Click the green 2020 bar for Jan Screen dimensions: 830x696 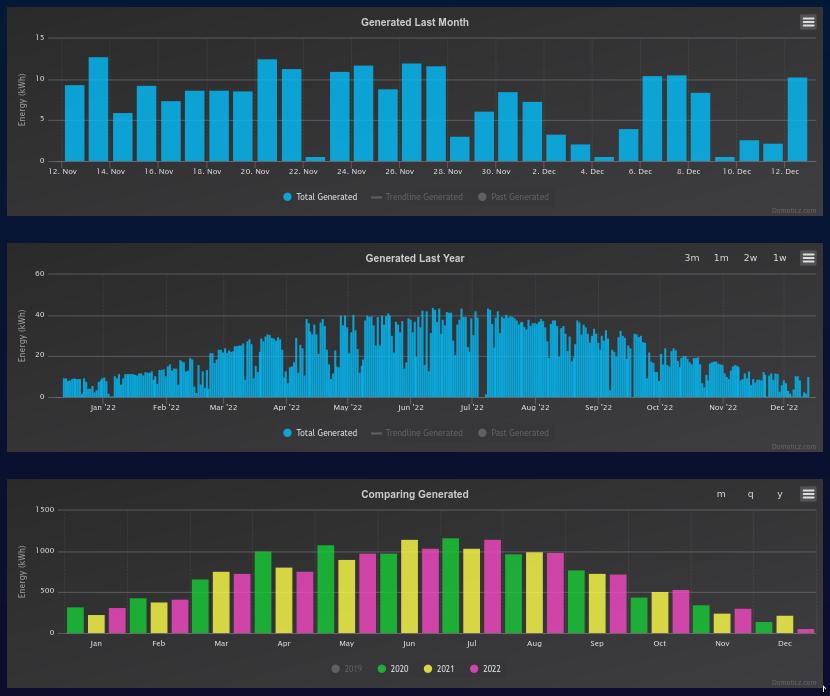coord(75,620)
